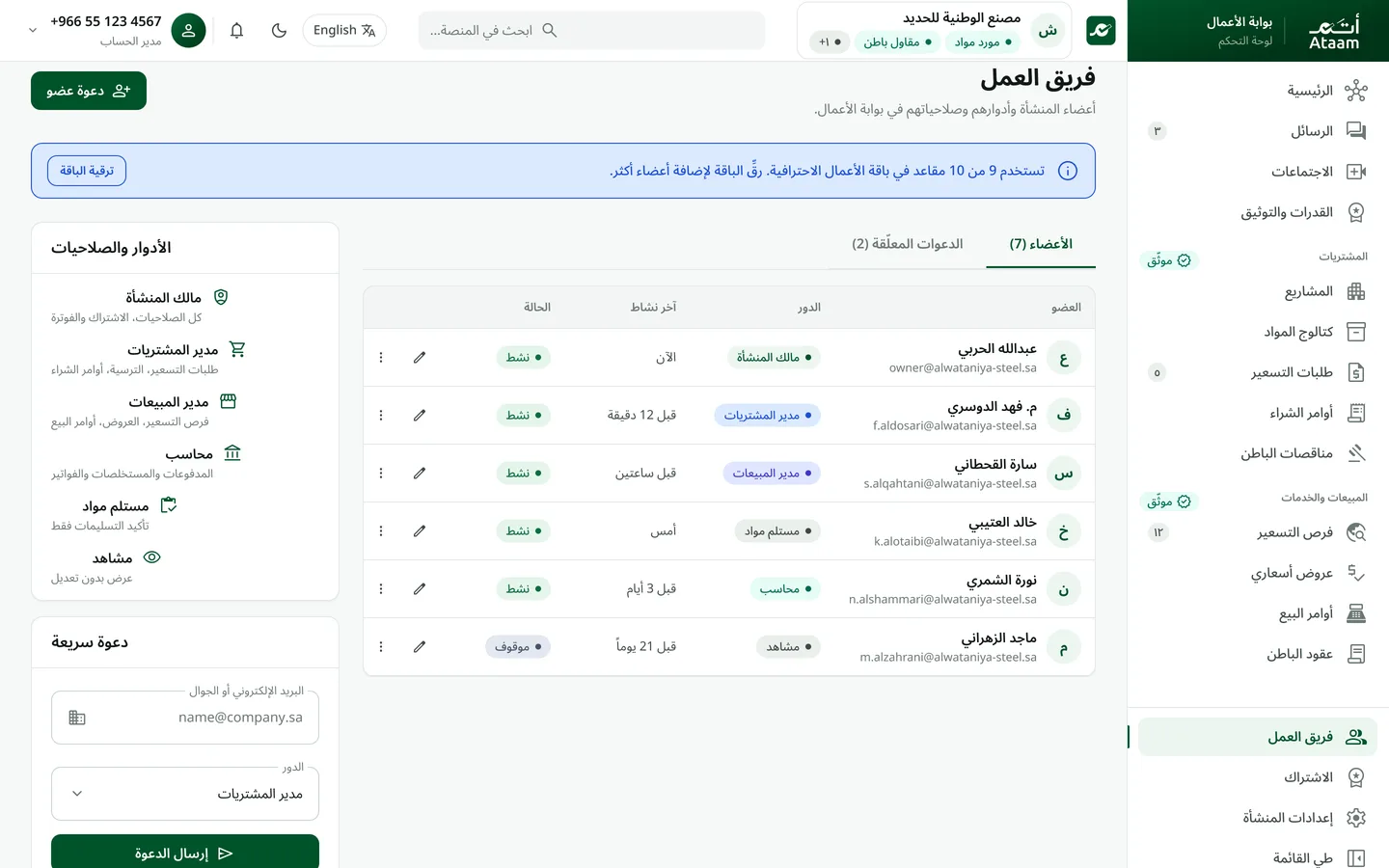Collapse sidebar with طي القائمة
This screenshot has width=1389, height=868.
pos(1258,857)
